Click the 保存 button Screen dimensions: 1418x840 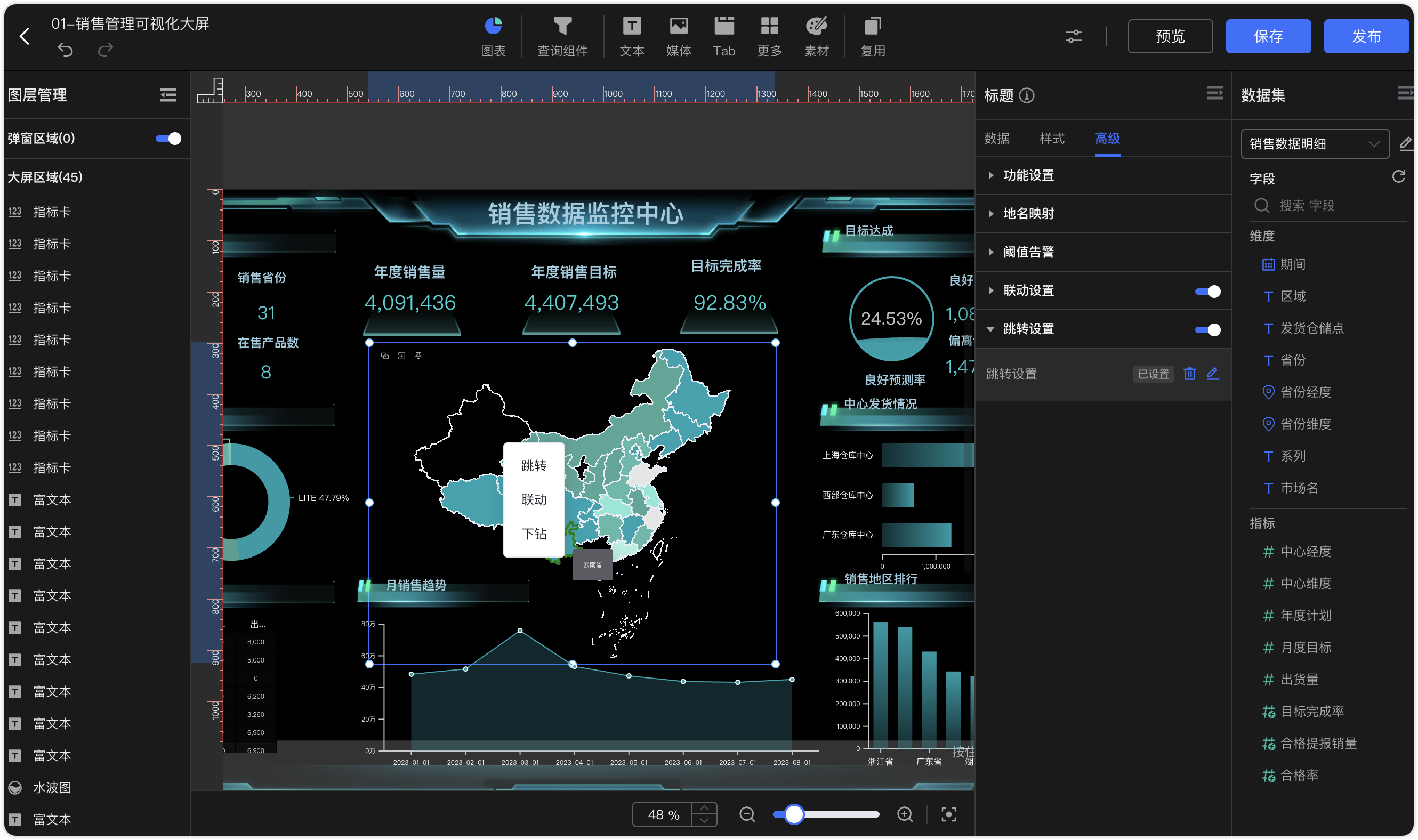pyautogui.click(x=1268, y=36)
